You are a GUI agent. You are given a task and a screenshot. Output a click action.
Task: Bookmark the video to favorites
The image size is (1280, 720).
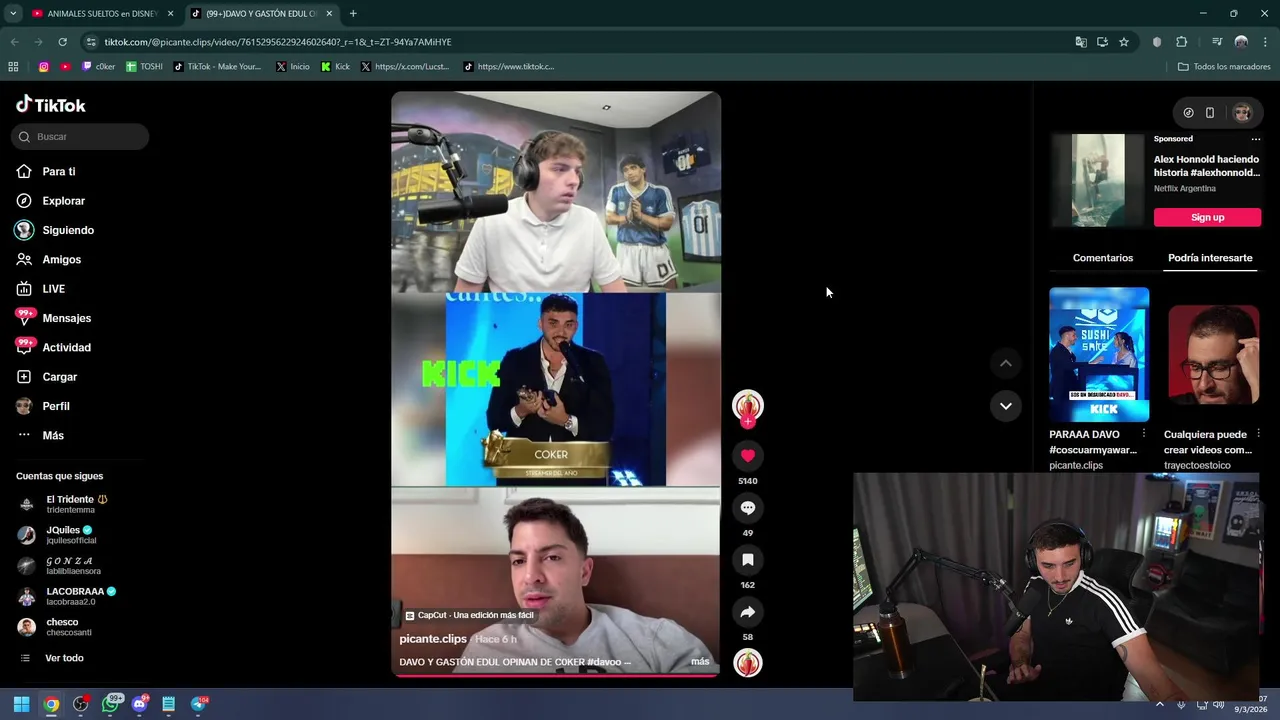coord(748,560)
